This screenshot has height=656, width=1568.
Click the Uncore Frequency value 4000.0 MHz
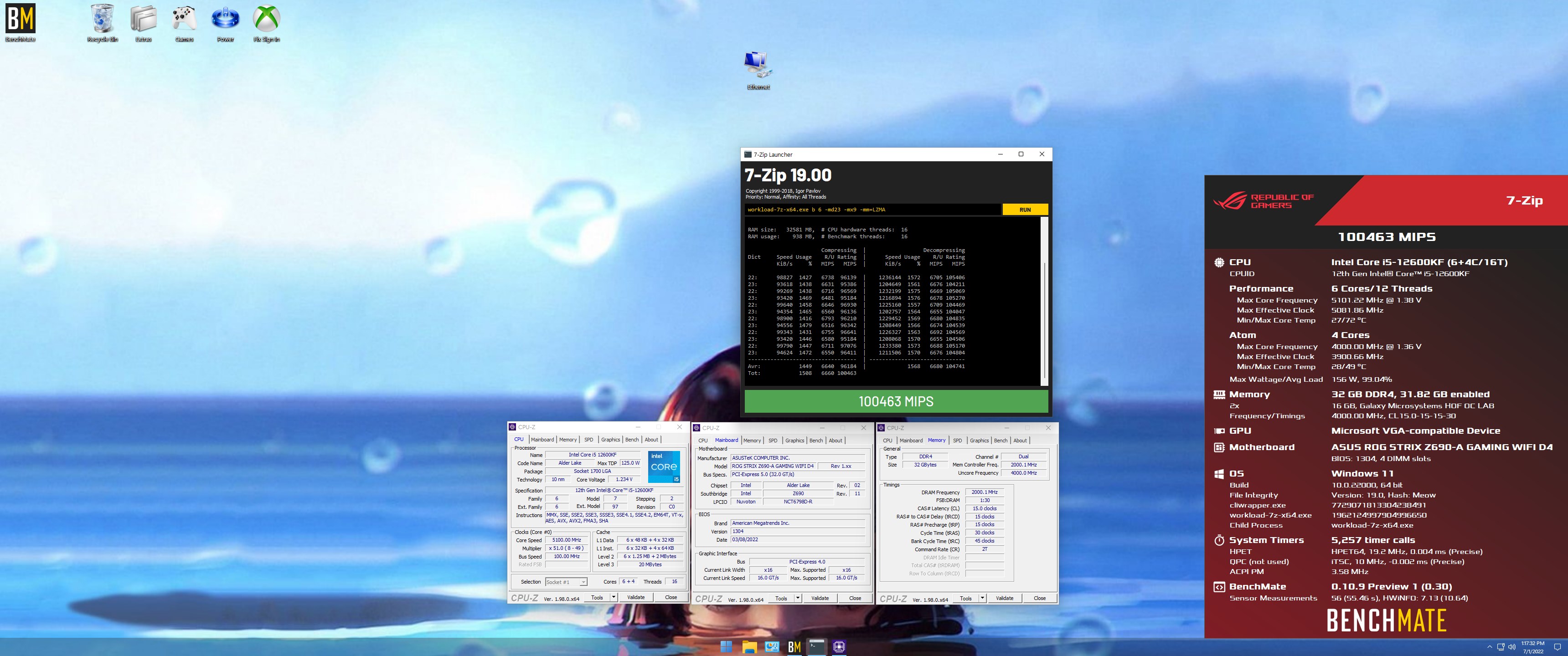coord(1023,473)
